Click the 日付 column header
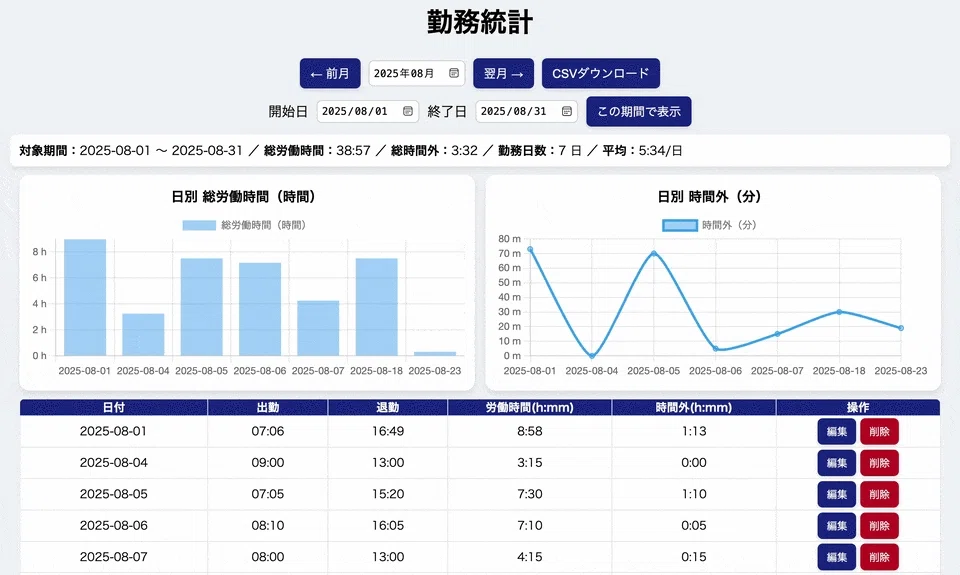 coord(114,407)
